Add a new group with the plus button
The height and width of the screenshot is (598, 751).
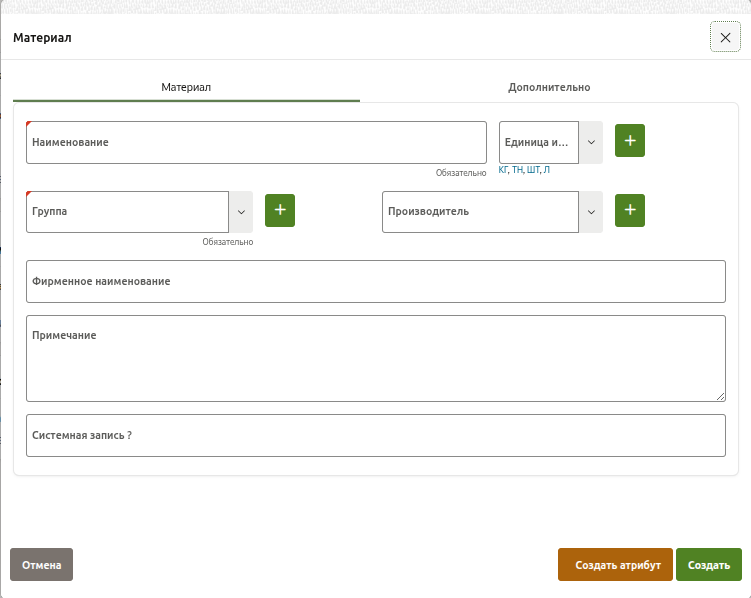(279, 211)
